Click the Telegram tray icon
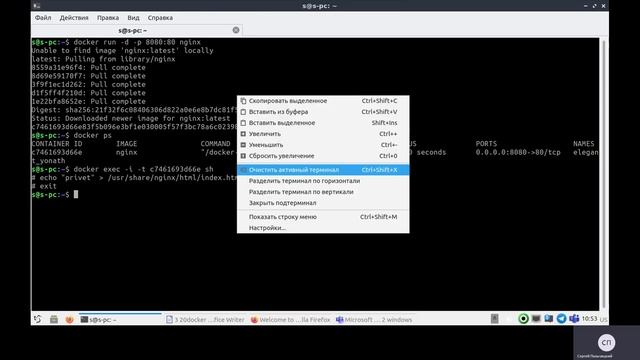The height and width of the screenshot is (360, 640). pos(561,319)
